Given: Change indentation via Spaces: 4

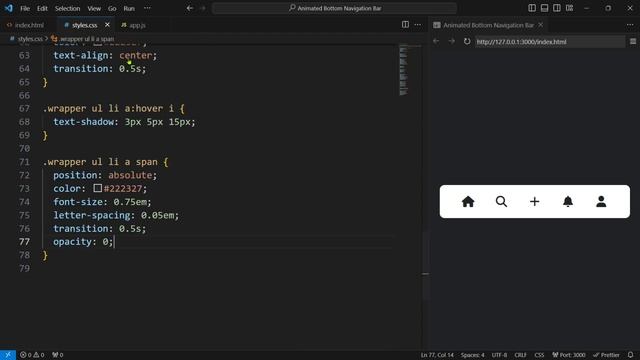Looking at the screenshot, I should 472,355.
